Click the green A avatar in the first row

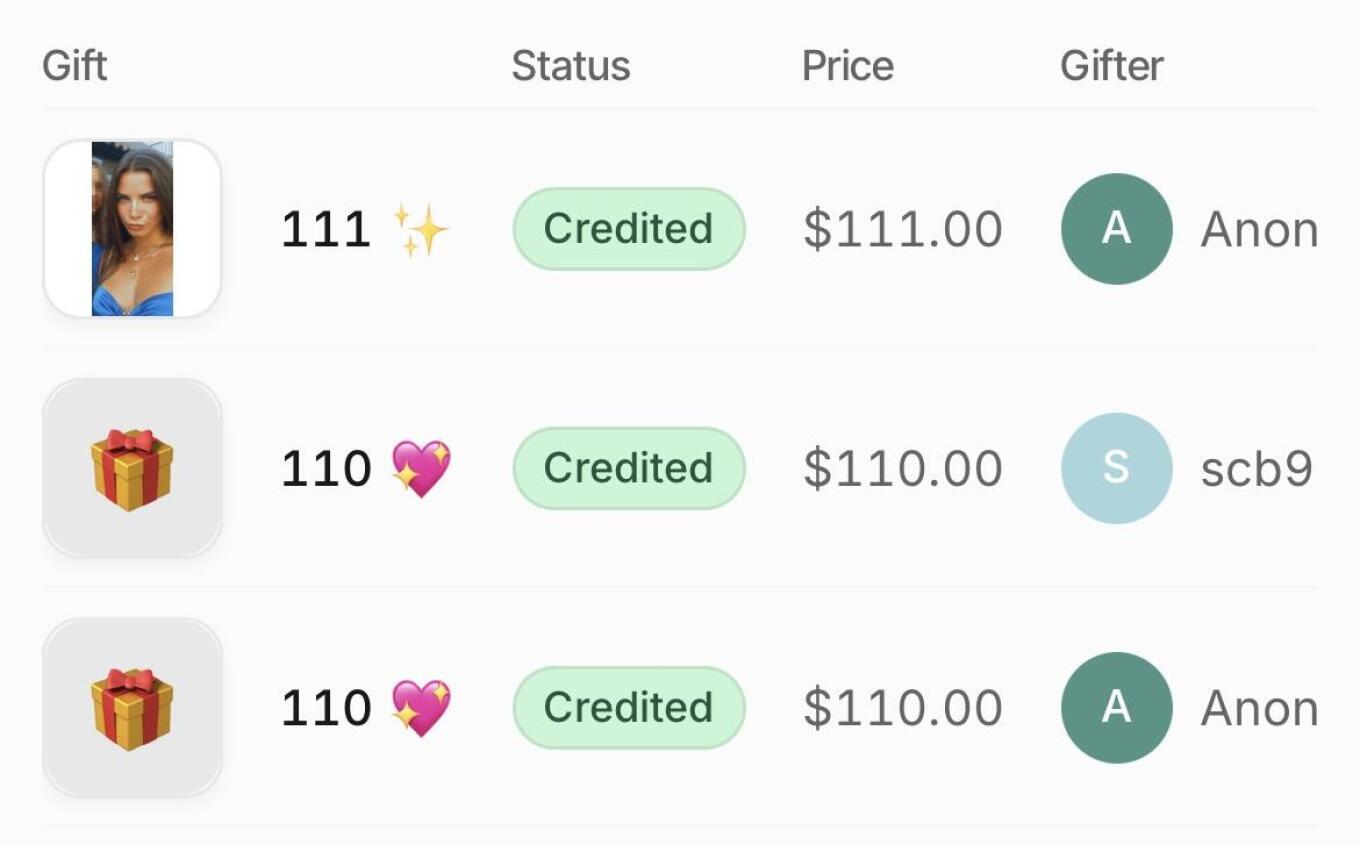(1116, 229)
